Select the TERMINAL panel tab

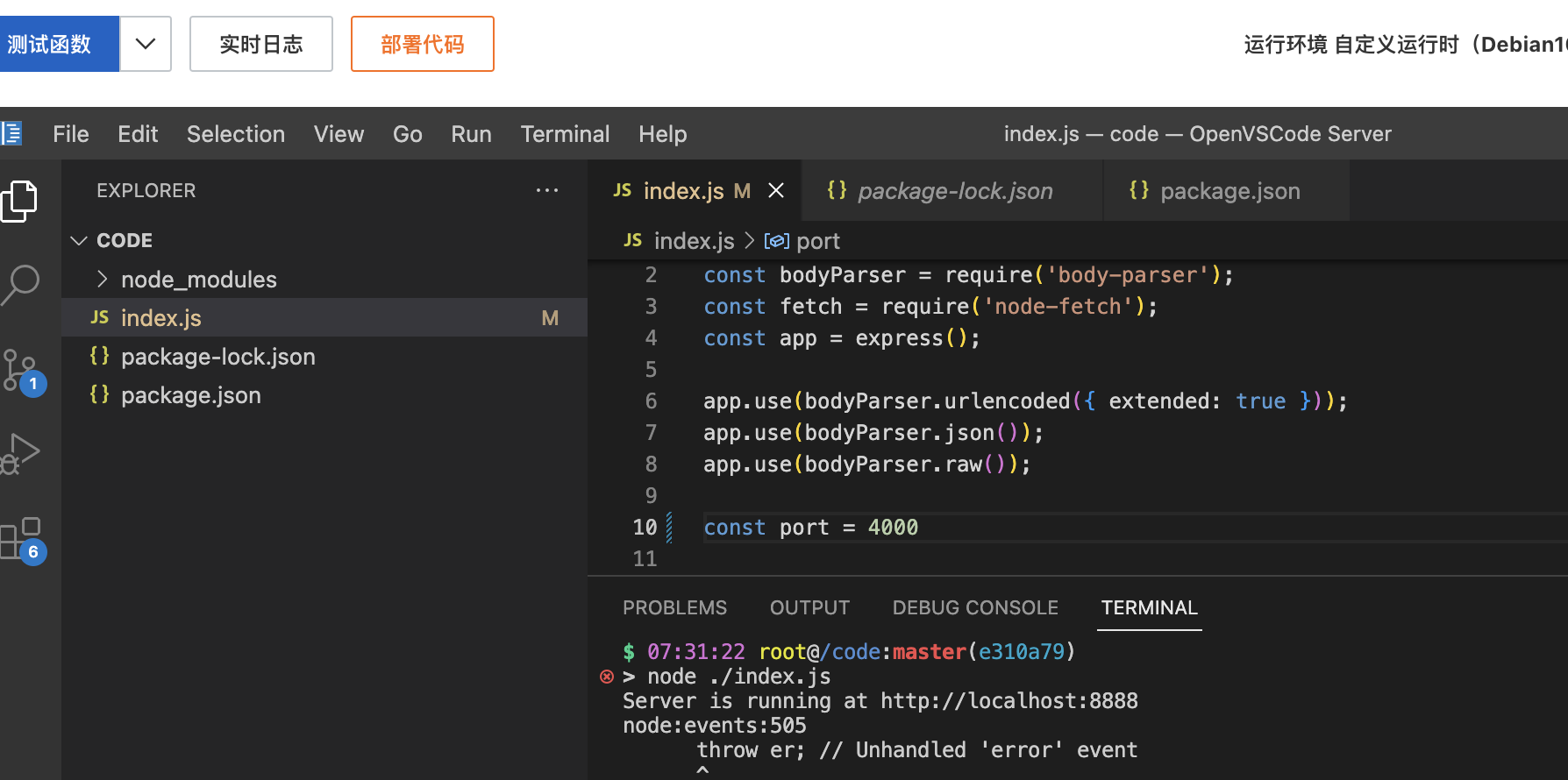(1149, 607)
